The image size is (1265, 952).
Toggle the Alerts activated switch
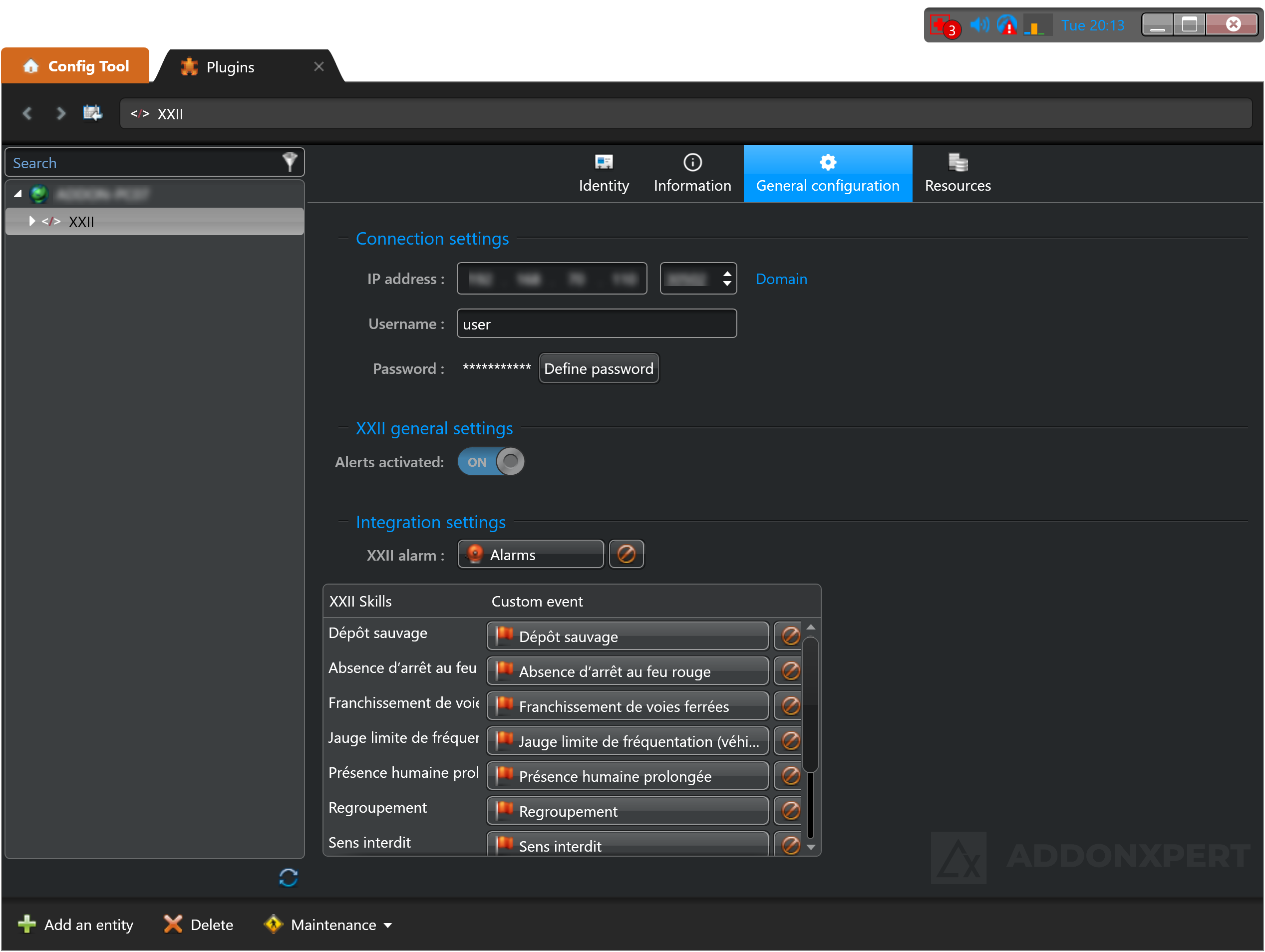[491, 462]
